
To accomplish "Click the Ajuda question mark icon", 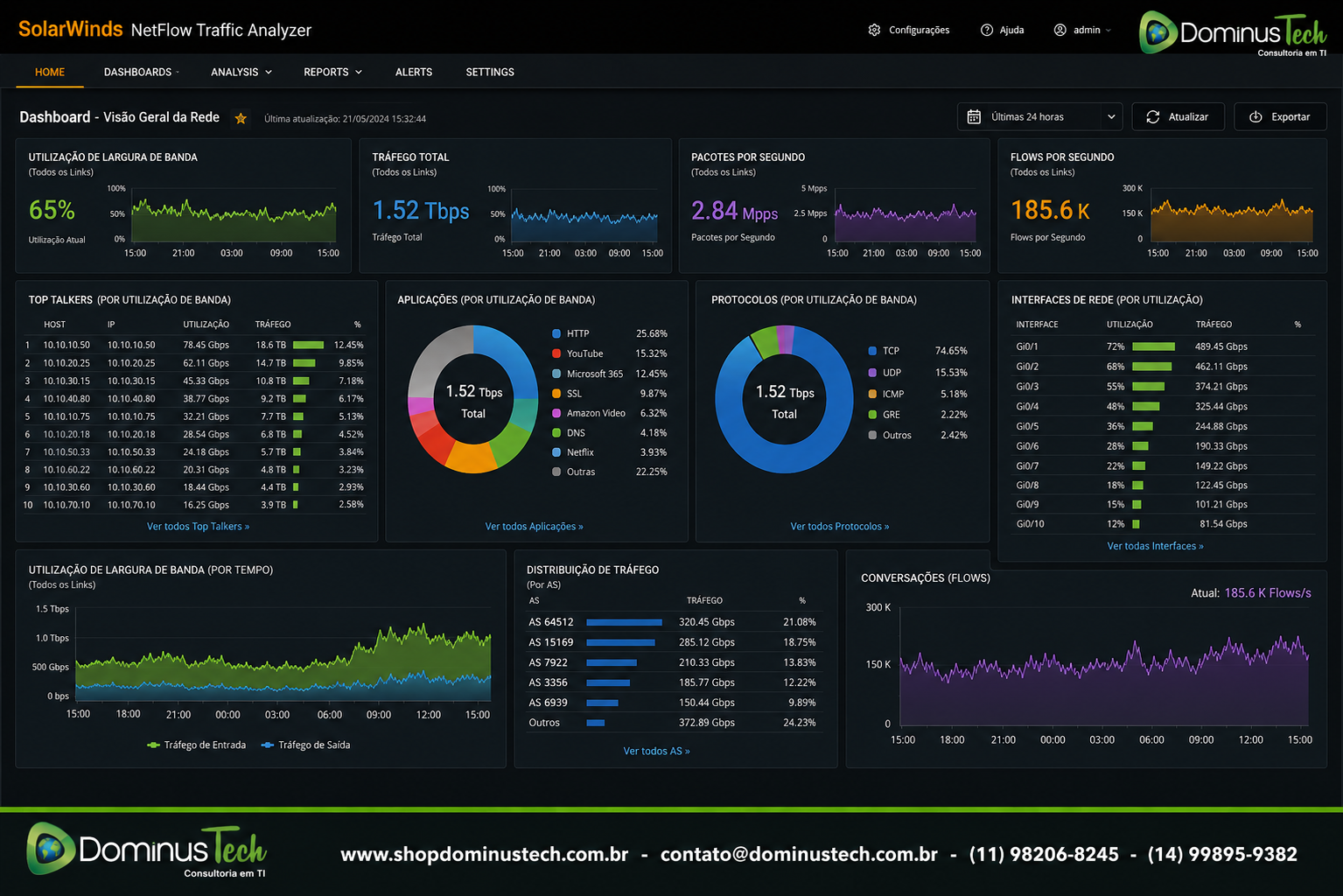I will pos(987,30).
